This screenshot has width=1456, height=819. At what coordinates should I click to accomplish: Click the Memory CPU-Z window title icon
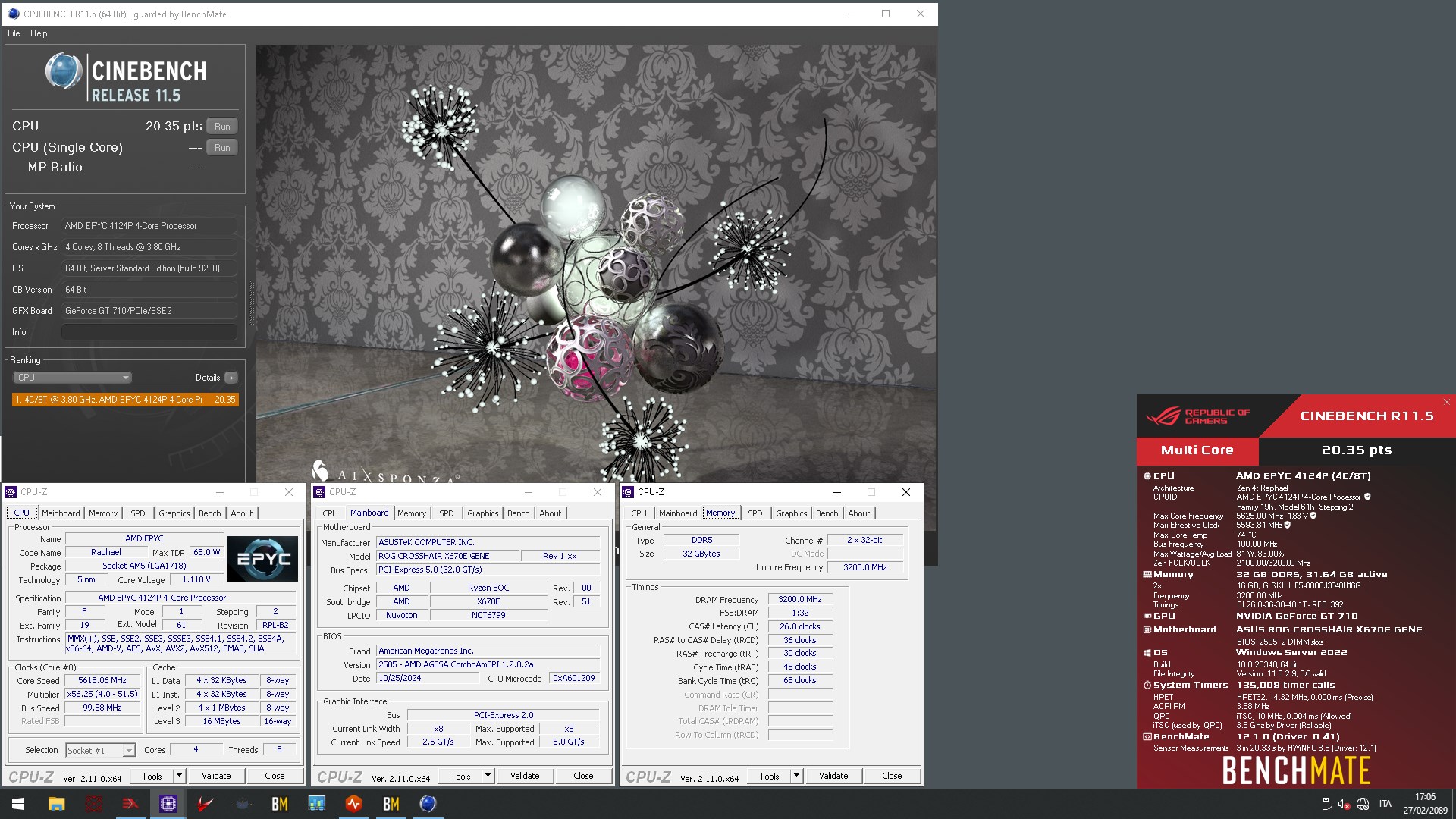click(628, 492)
